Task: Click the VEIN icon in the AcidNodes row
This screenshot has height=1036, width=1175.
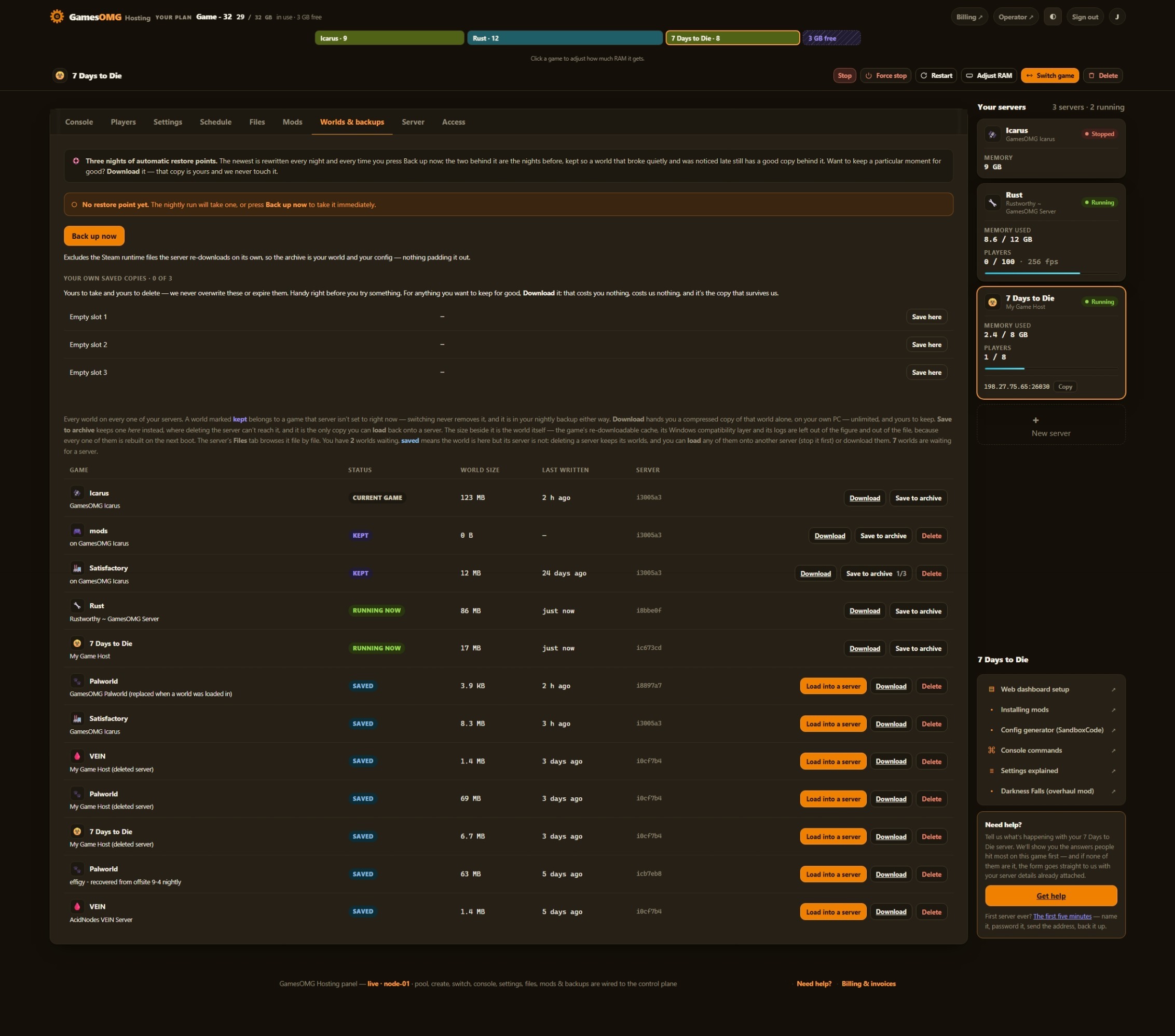Action: [x=77, y=907]
